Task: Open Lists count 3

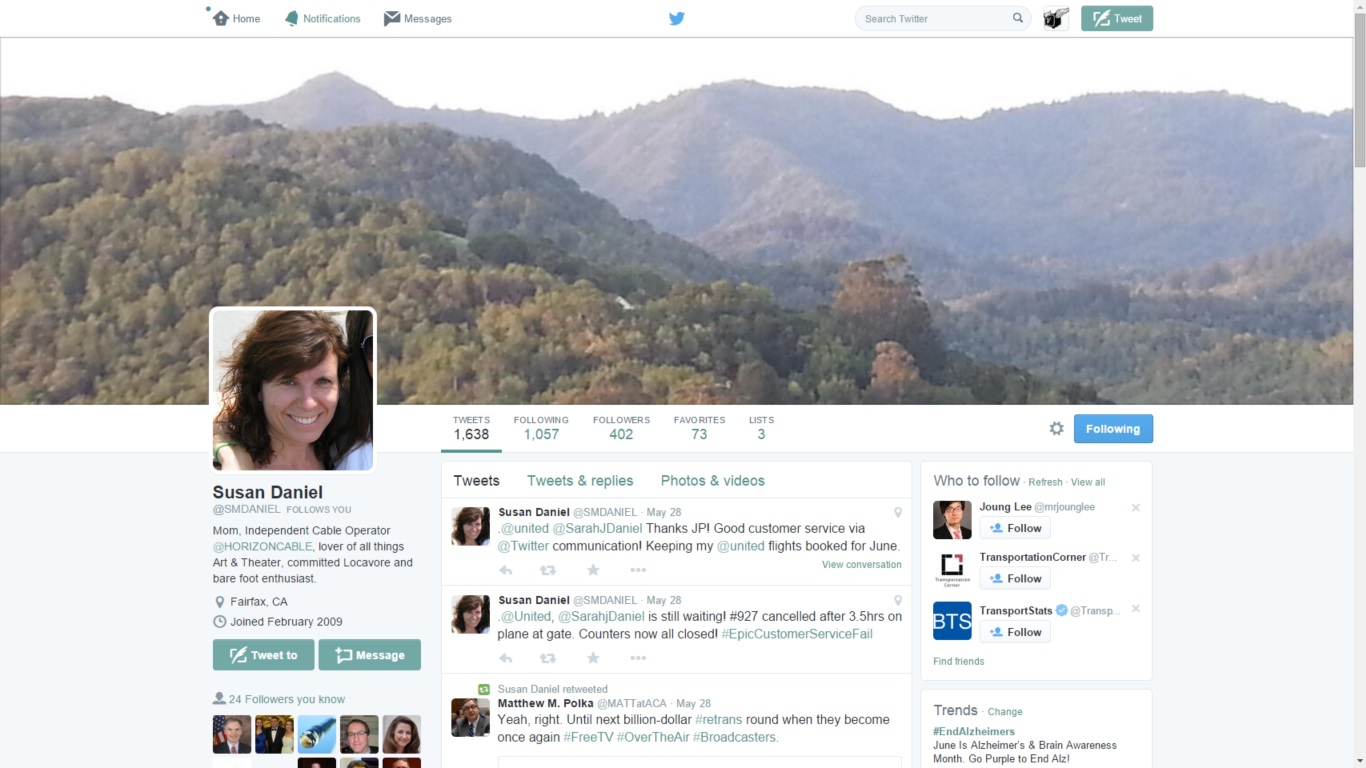Action: (761, 428)
